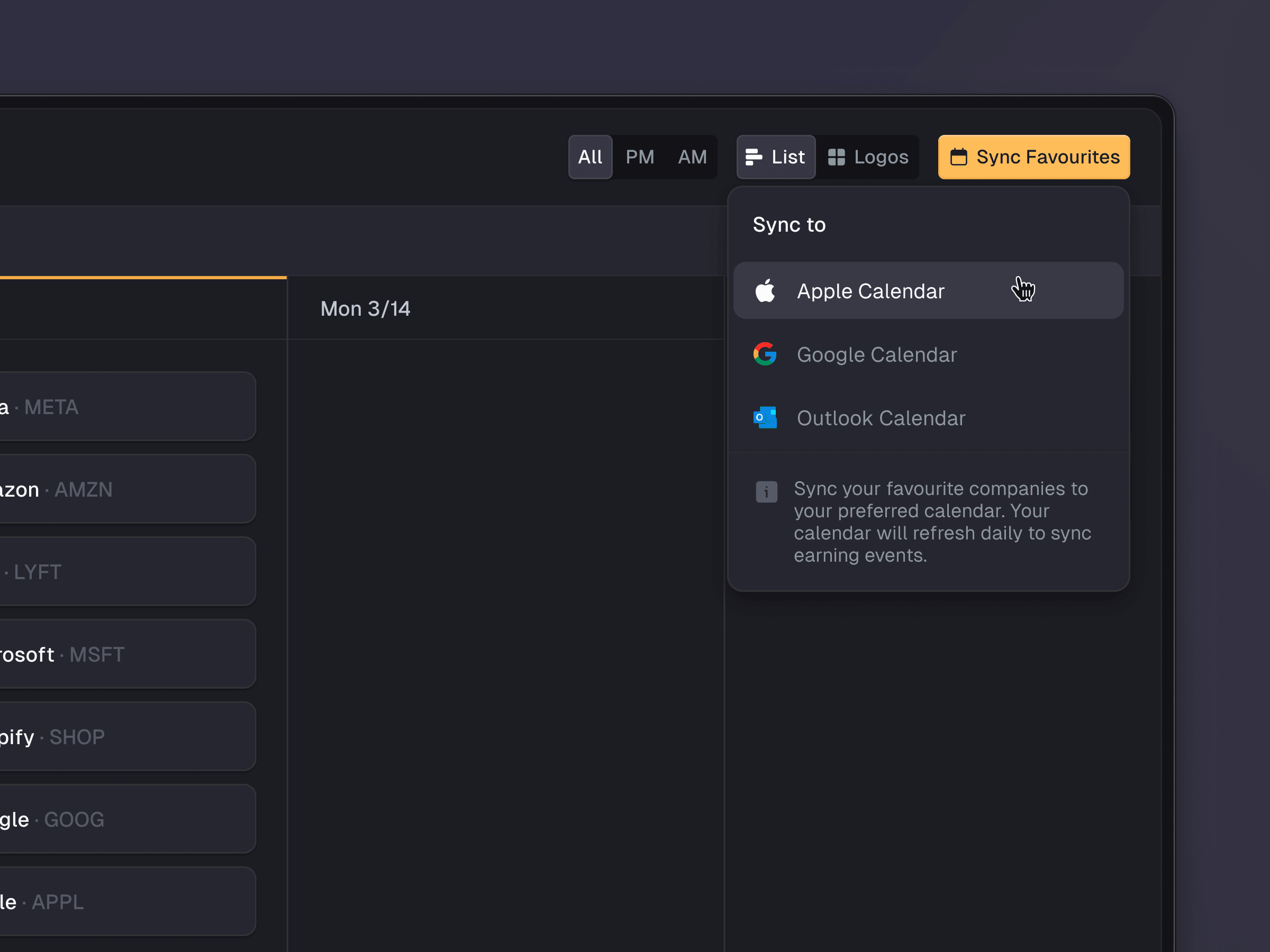Open the MSFT company card
This screenshot has height=952, width=1270.
[128, 654]
